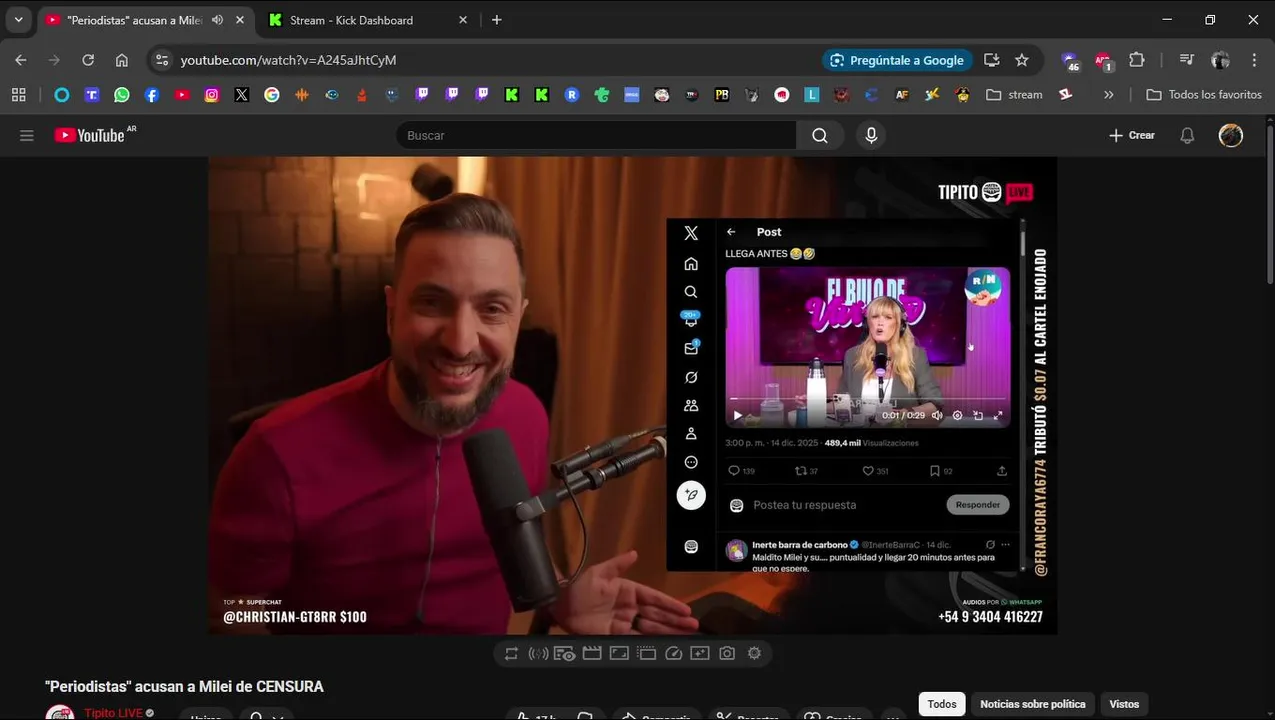The height and width of the screenshot is (720, 1275).
Task: Open the YouTube notifications bell
Action: [1187, 135]
